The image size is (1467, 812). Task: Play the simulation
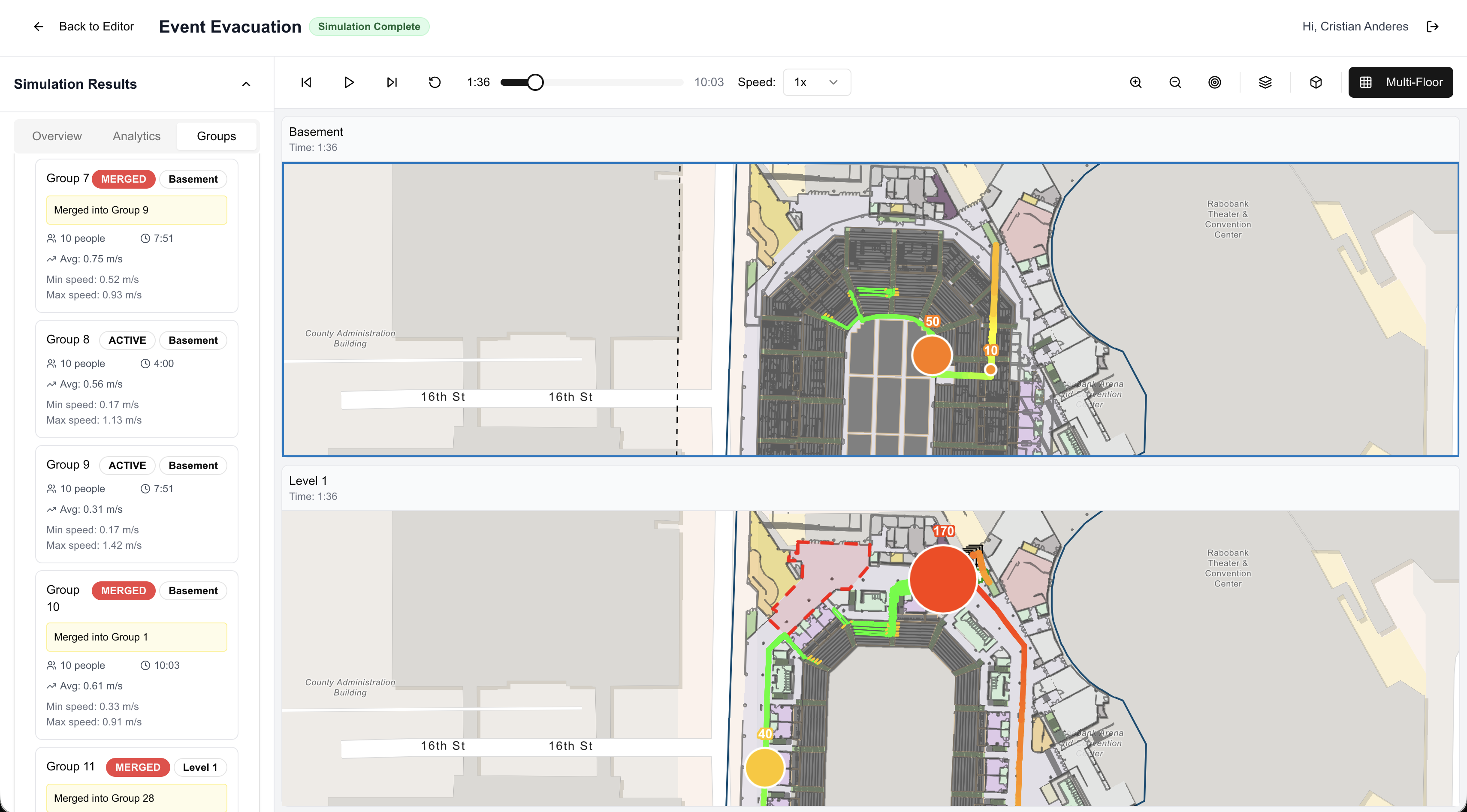[349, 82]
